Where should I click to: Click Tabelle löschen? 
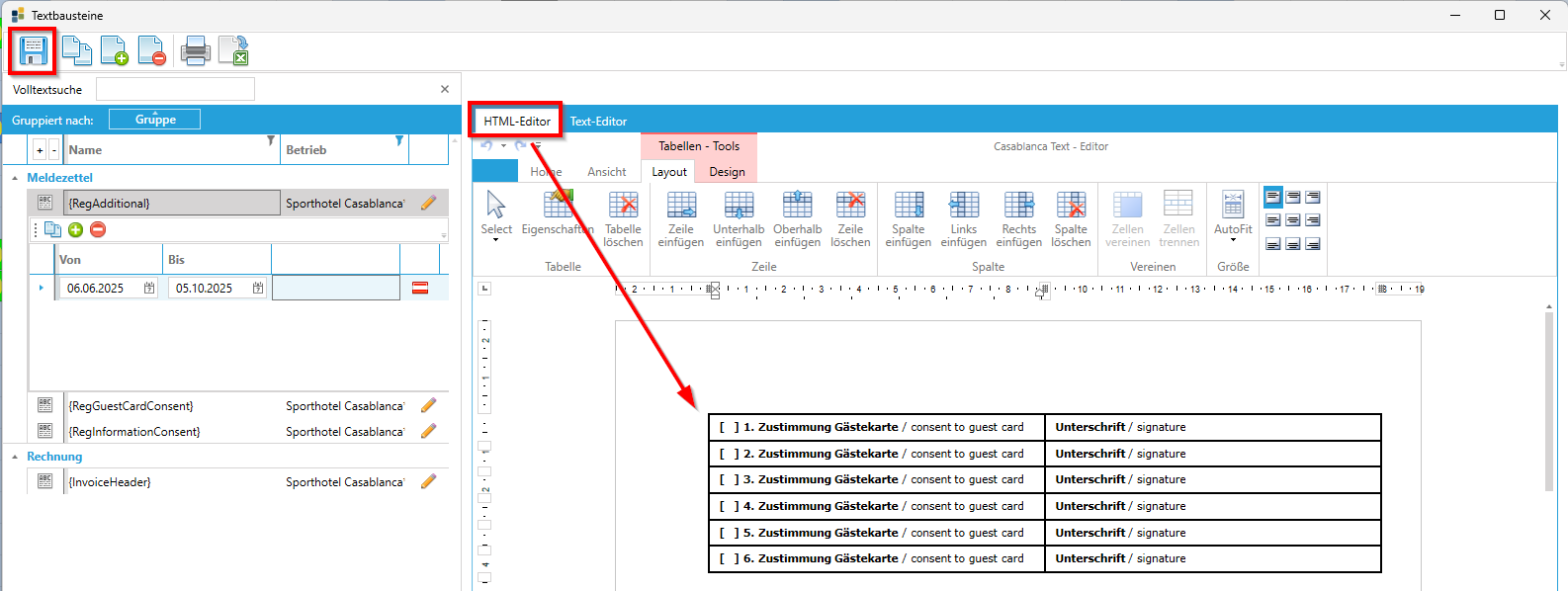pos(623,218)
